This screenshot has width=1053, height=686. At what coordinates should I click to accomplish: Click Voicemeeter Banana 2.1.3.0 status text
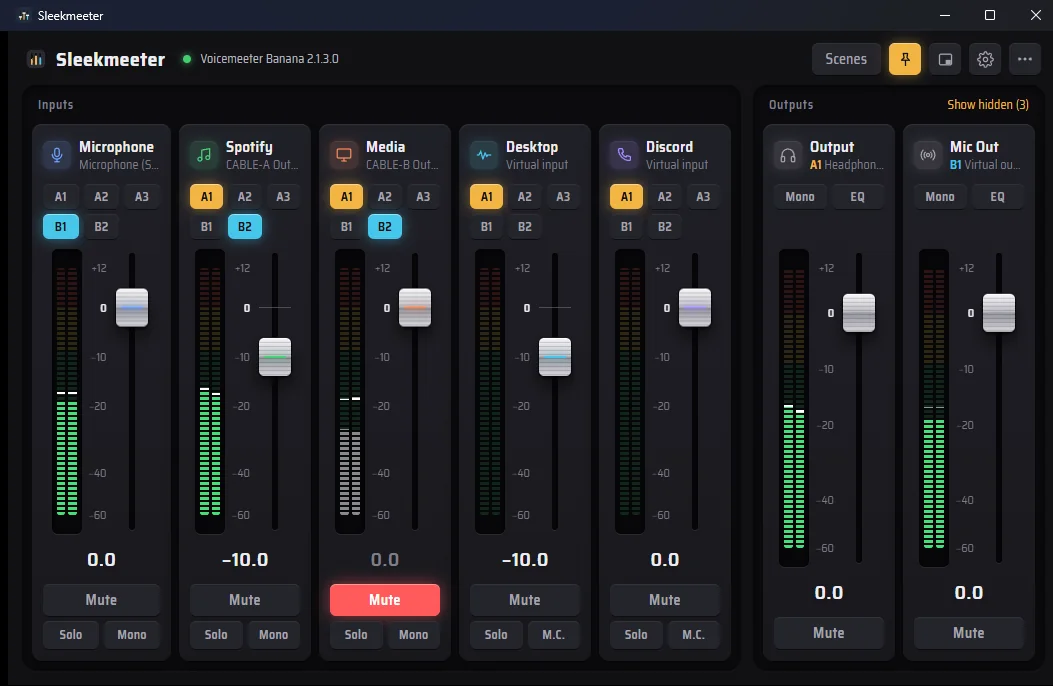269,59
